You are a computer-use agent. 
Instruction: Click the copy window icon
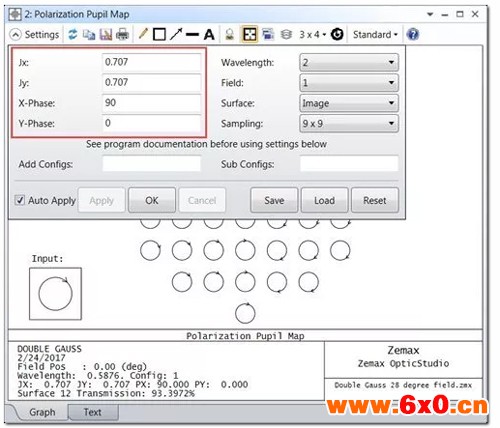coord(89,34)
